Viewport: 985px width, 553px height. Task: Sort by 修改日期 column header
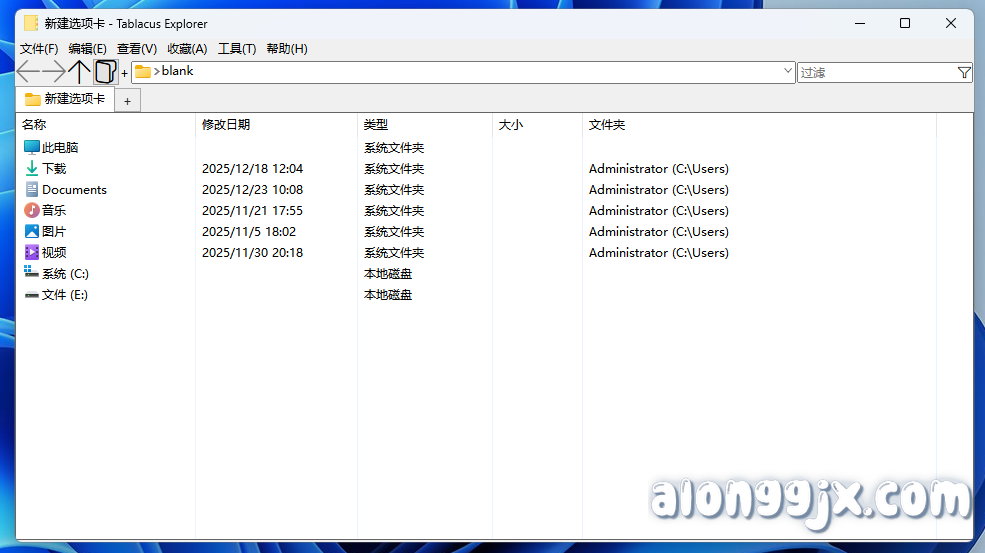276,124
